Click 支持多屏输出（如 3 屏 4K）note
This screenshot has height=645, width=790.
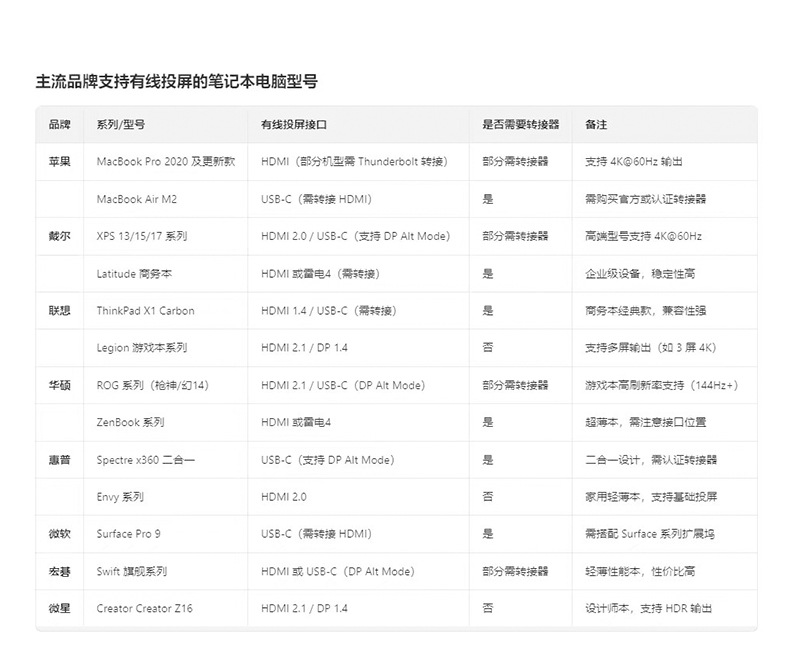650,348
